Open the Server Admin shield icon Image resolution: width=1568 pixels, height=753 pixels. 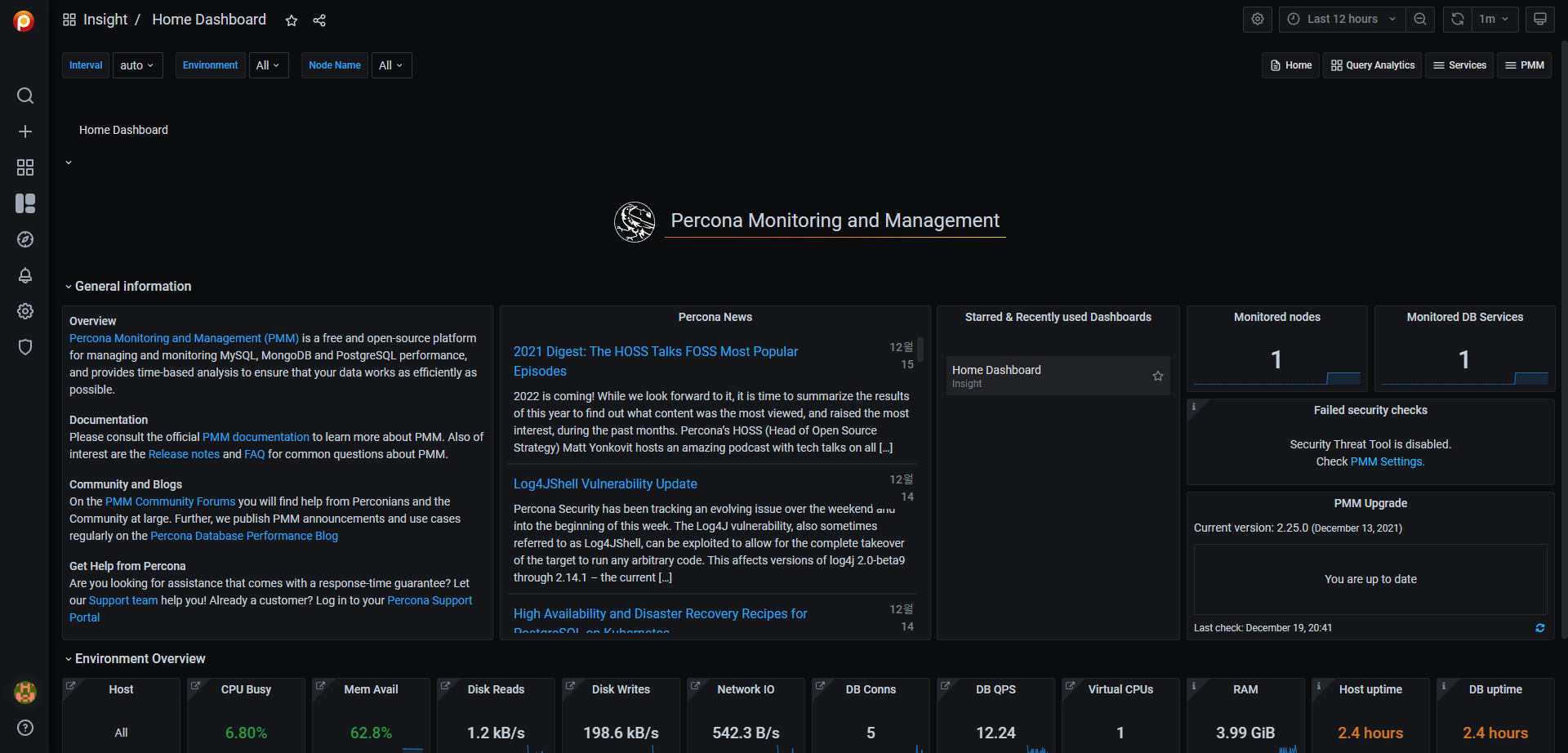[25, 347]
